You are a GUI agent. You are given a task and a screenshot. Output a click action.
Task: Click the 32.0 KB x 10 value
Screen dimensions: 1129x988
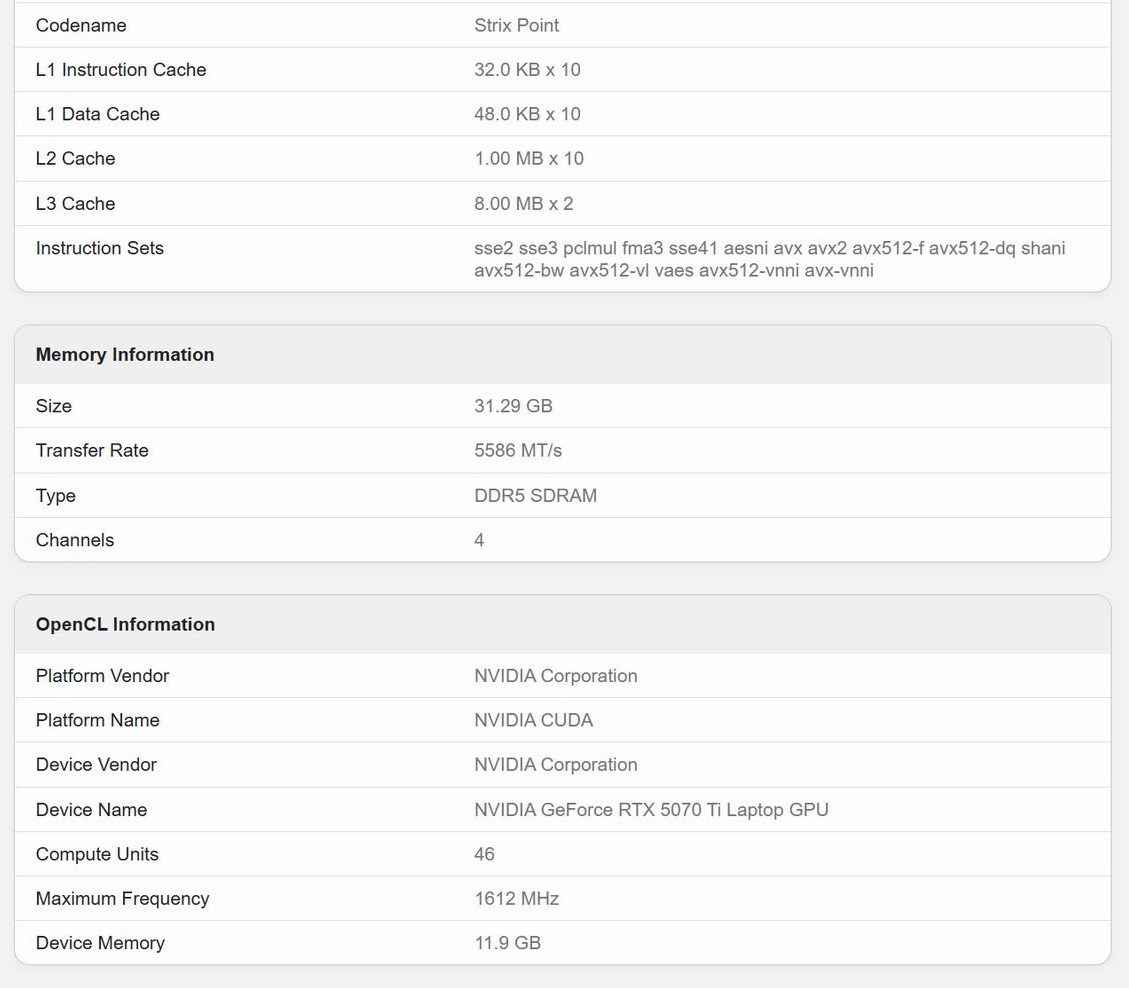pos(527,70)
